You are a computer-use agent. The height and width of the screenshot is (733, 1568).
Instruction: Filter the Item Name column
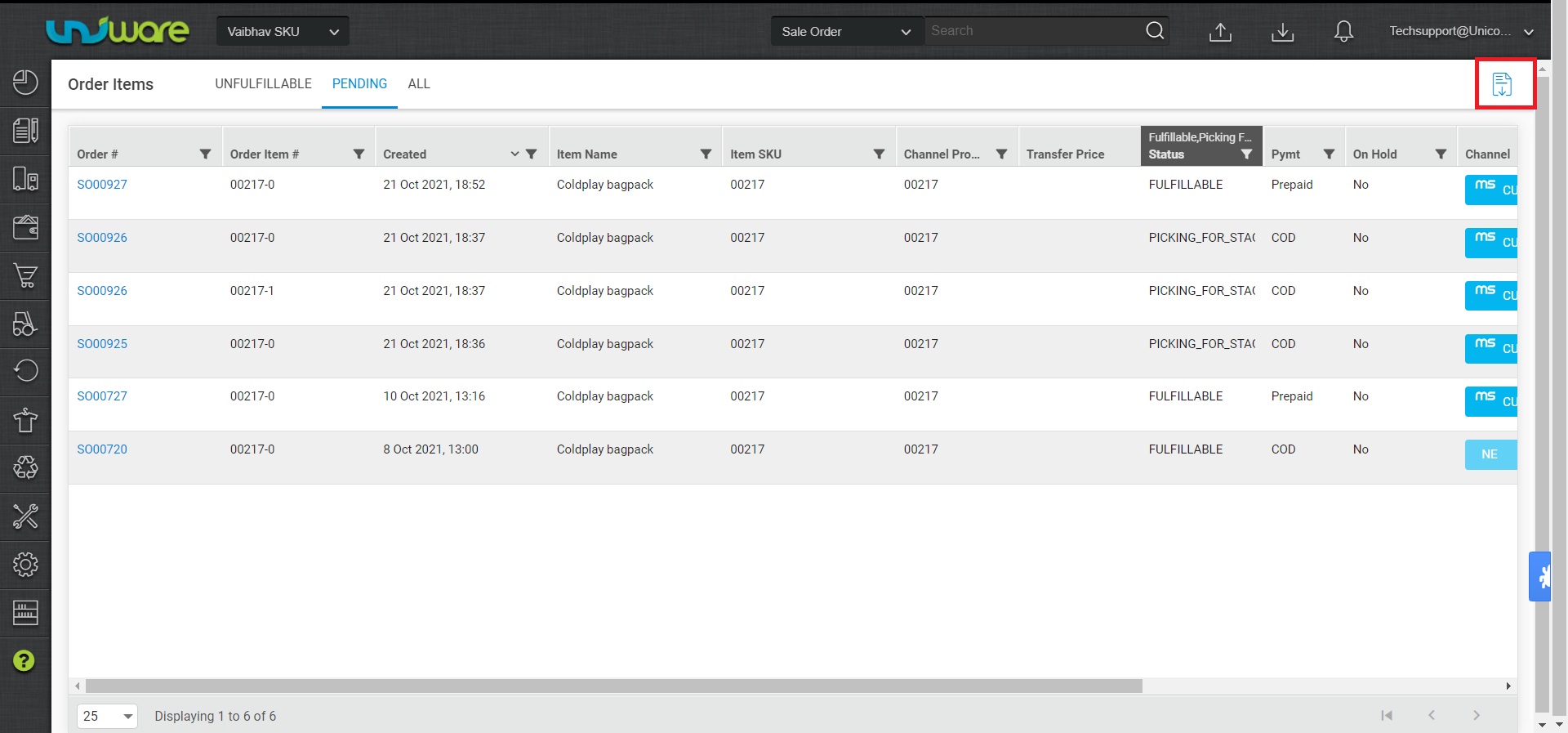(706, 154)
